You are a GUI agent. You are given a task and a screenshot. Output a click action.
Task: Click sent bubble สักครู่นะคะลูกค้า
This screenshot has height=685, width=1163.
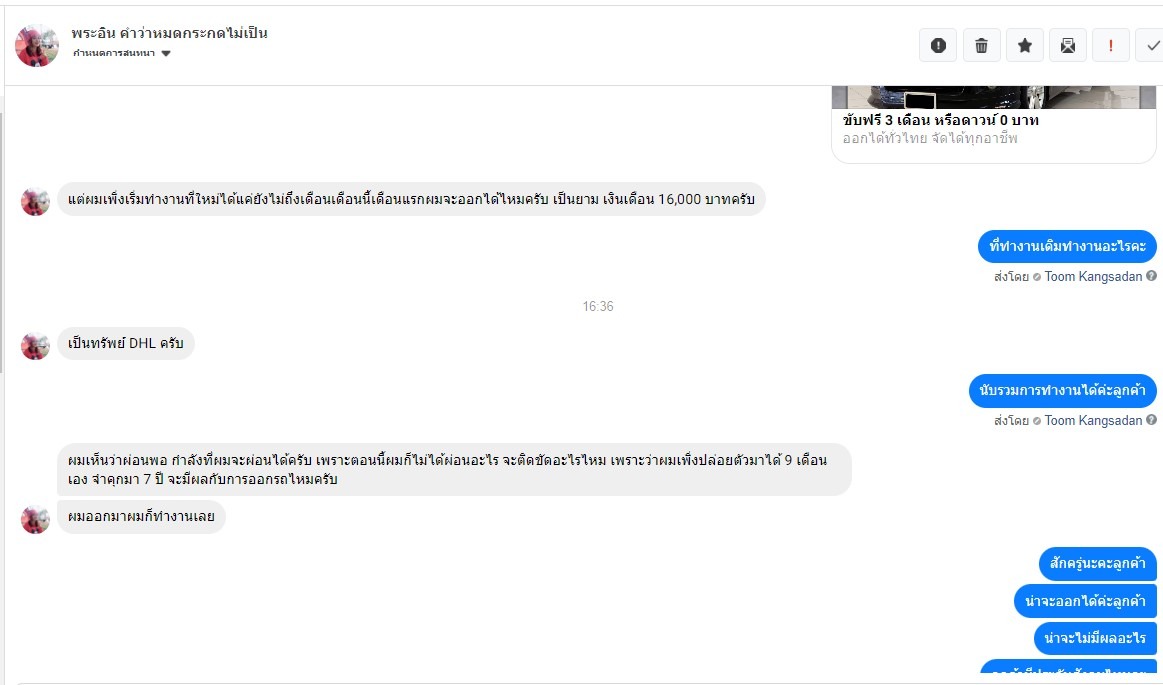1097,563
